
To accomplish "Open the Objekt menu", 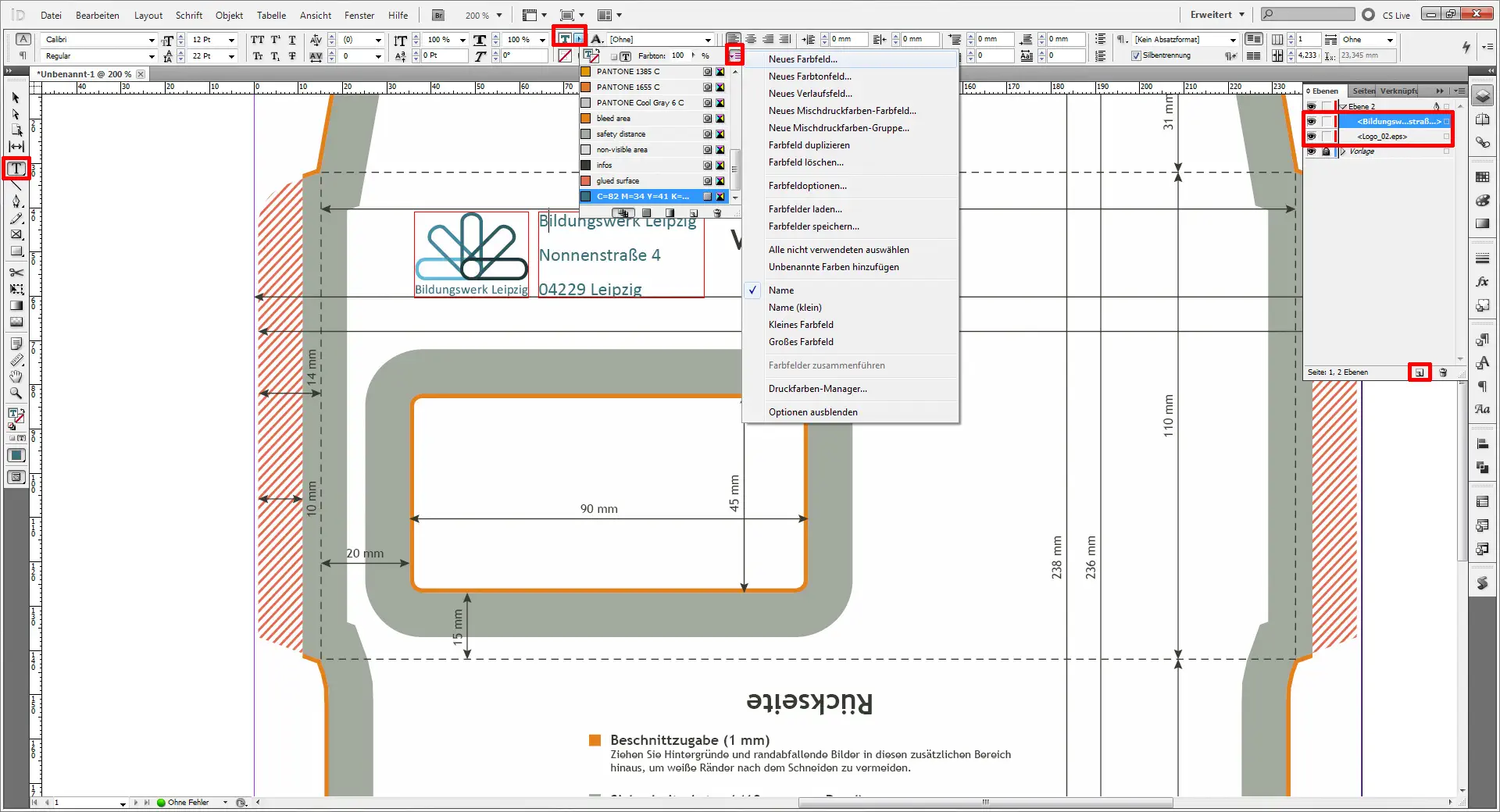I will (229, 15).
